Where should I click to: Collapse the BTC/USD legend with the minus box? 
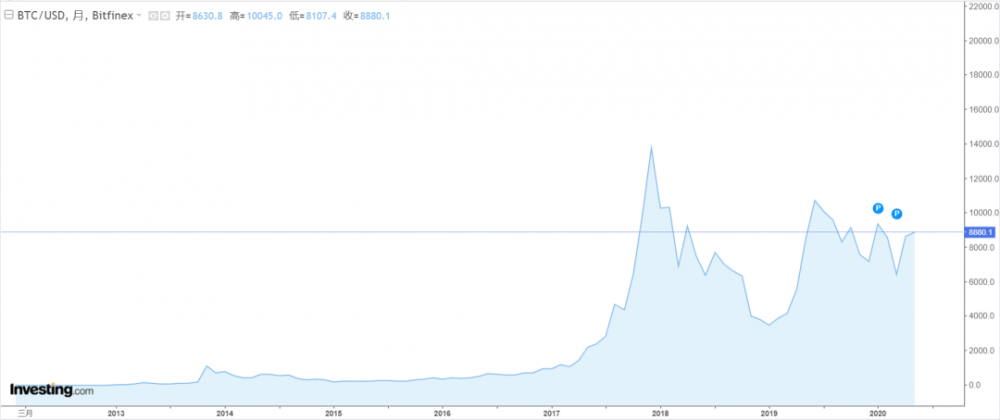[8, 17]
